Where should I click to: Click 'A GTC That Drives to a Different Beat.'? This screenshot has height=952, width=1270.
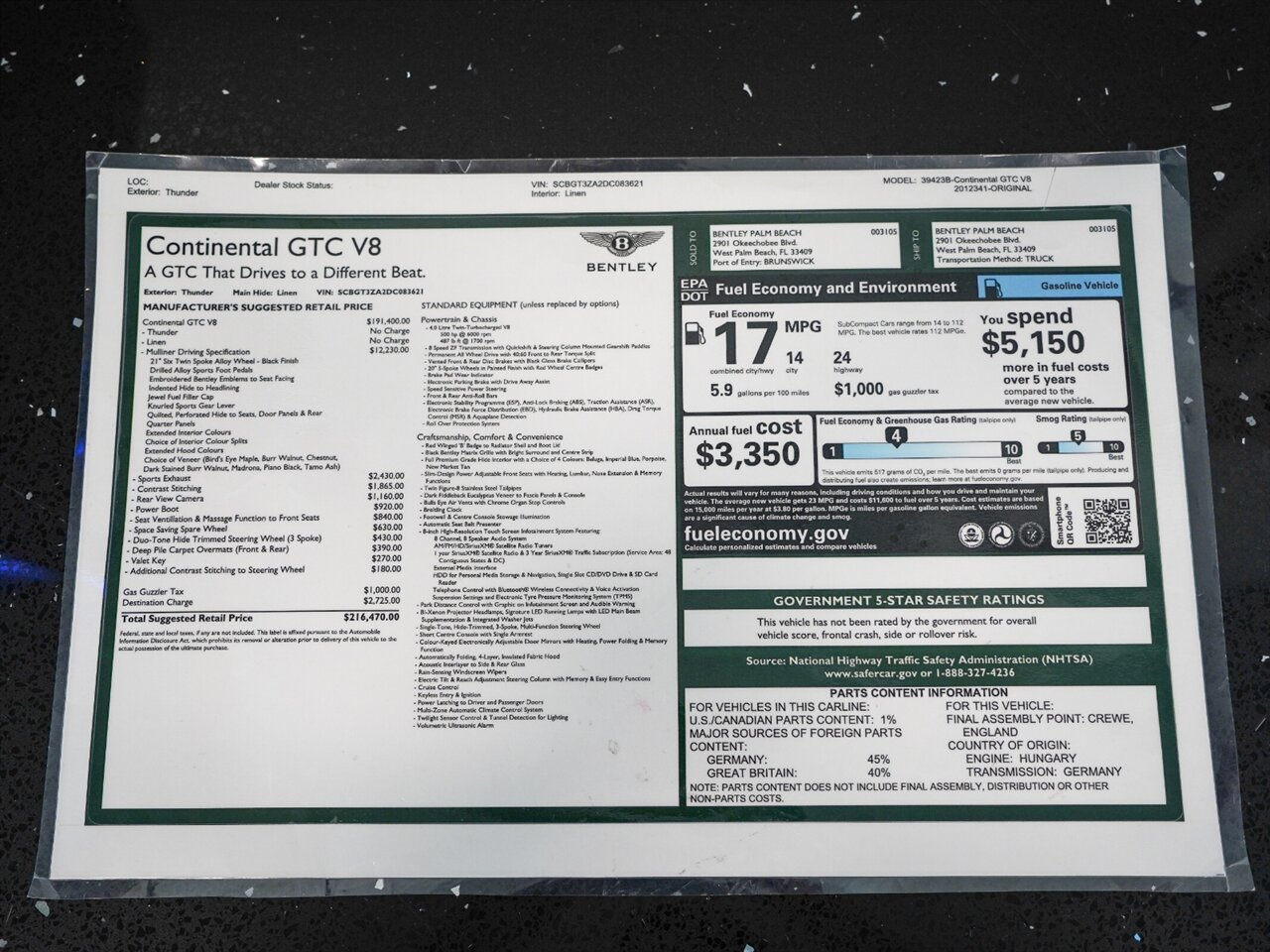pos(286,272)
